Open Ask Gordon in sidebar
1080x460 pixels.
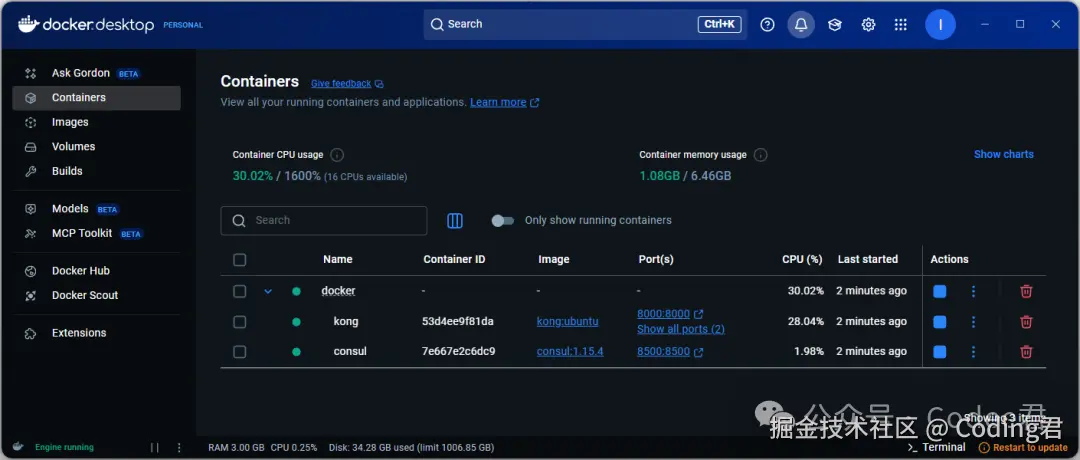pos(96,73)
